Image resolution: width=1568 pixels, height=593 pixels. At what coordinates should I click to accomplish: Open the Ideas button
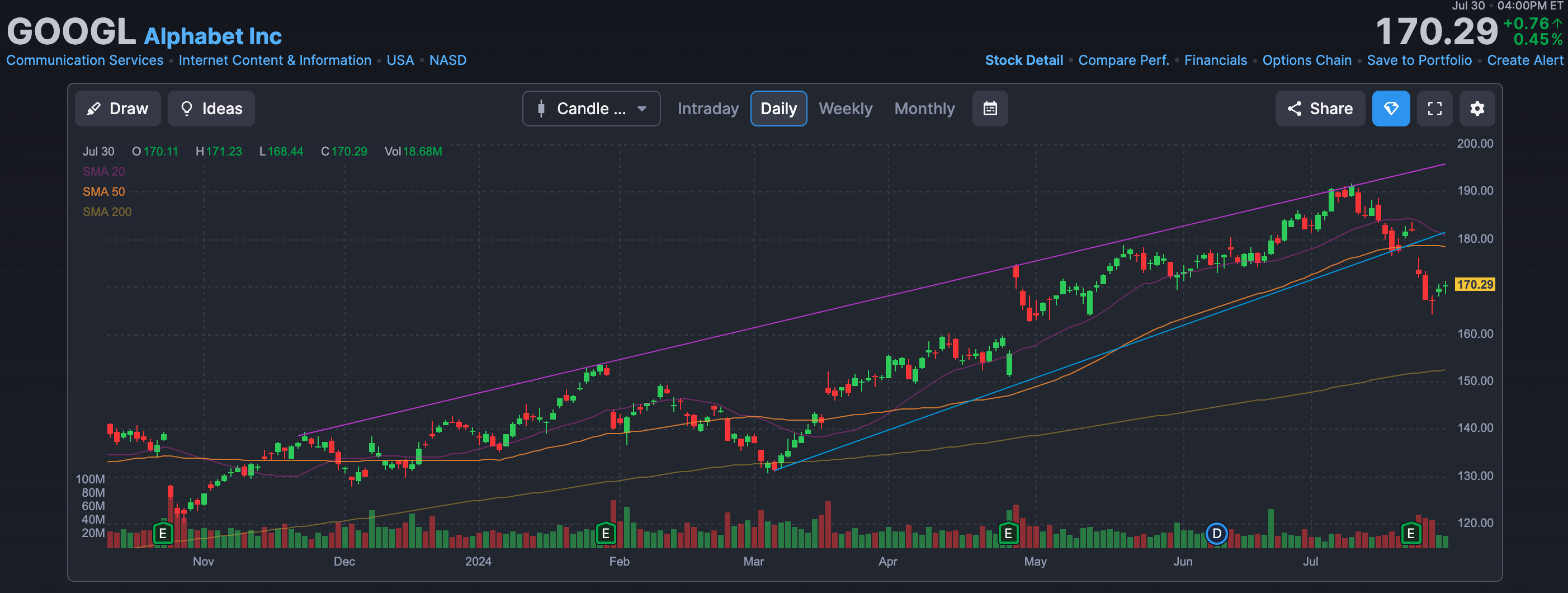(x=211, y=109)
